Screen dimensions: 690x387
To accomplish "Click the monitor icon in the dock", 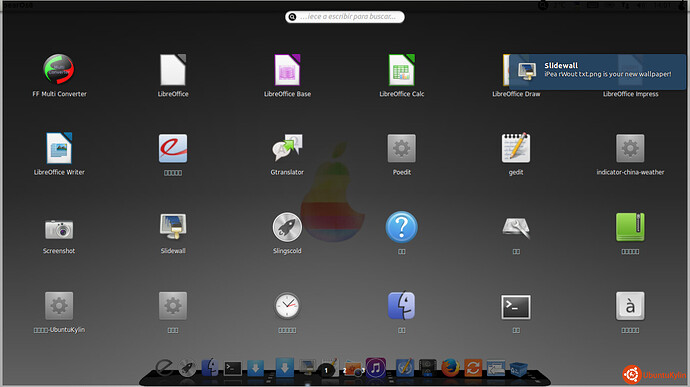I will coord(308,367).
